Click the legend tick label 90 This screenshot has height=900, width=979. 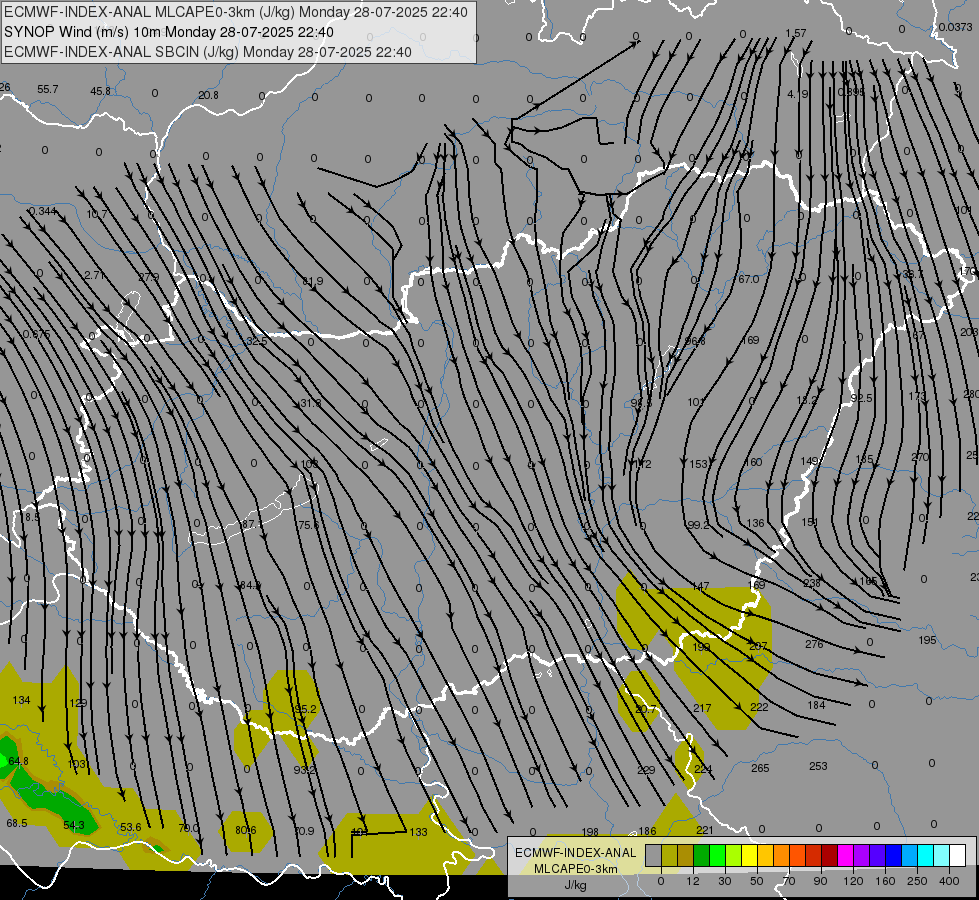point(820,881)
